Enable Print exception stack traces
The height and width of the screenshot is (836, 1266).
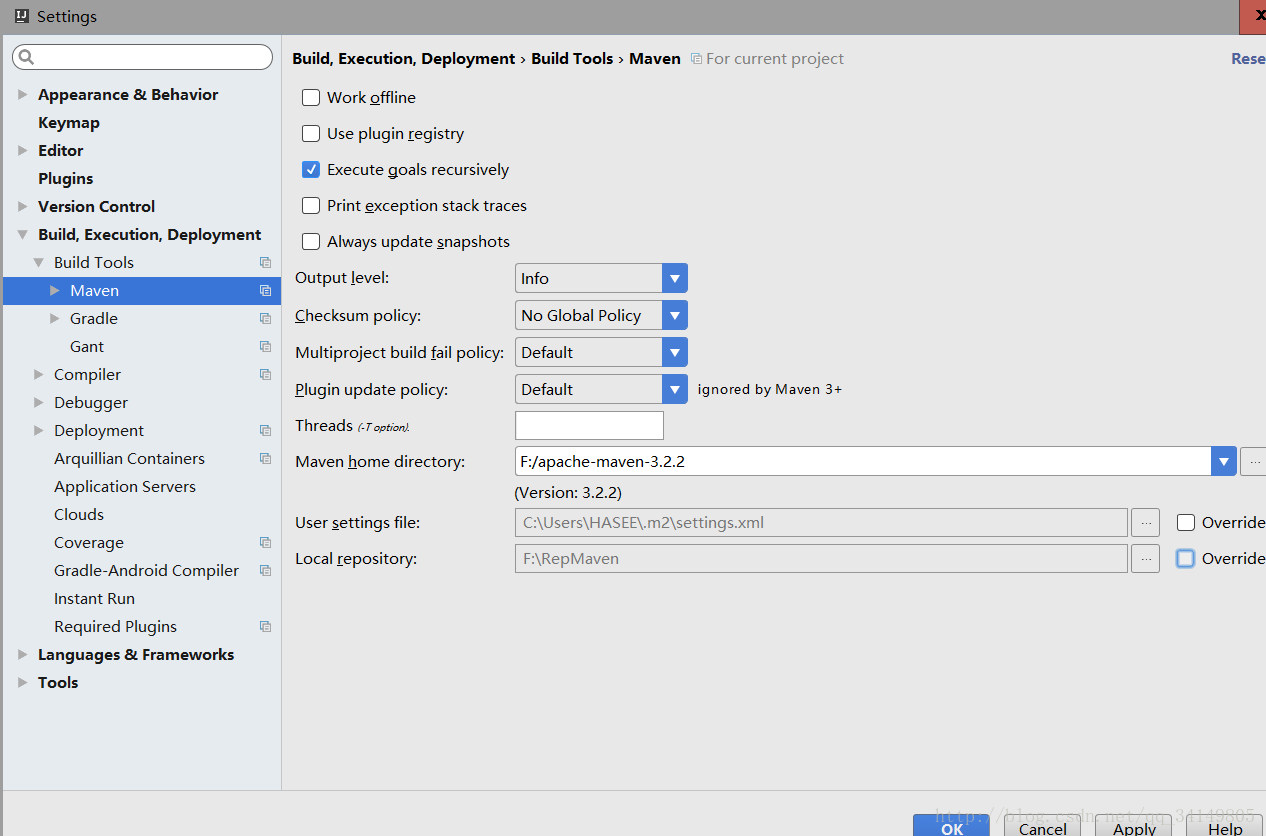pyautogui.click(x=311, y=205)
